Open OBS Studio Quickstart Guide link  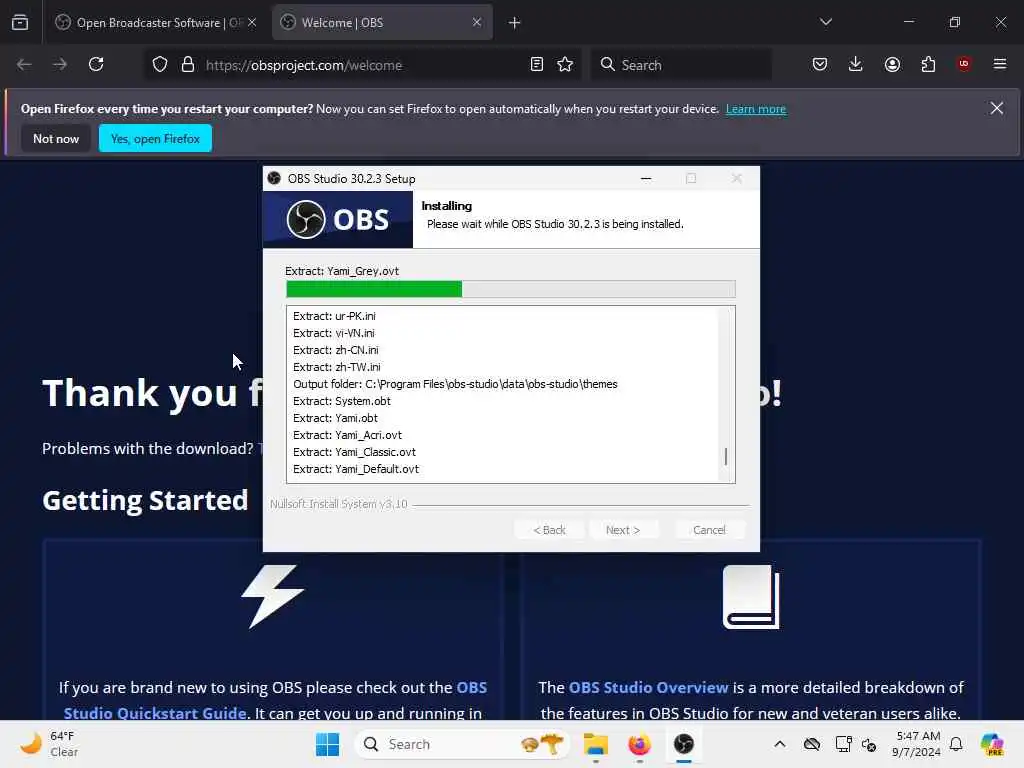click(x=275, y=700)
